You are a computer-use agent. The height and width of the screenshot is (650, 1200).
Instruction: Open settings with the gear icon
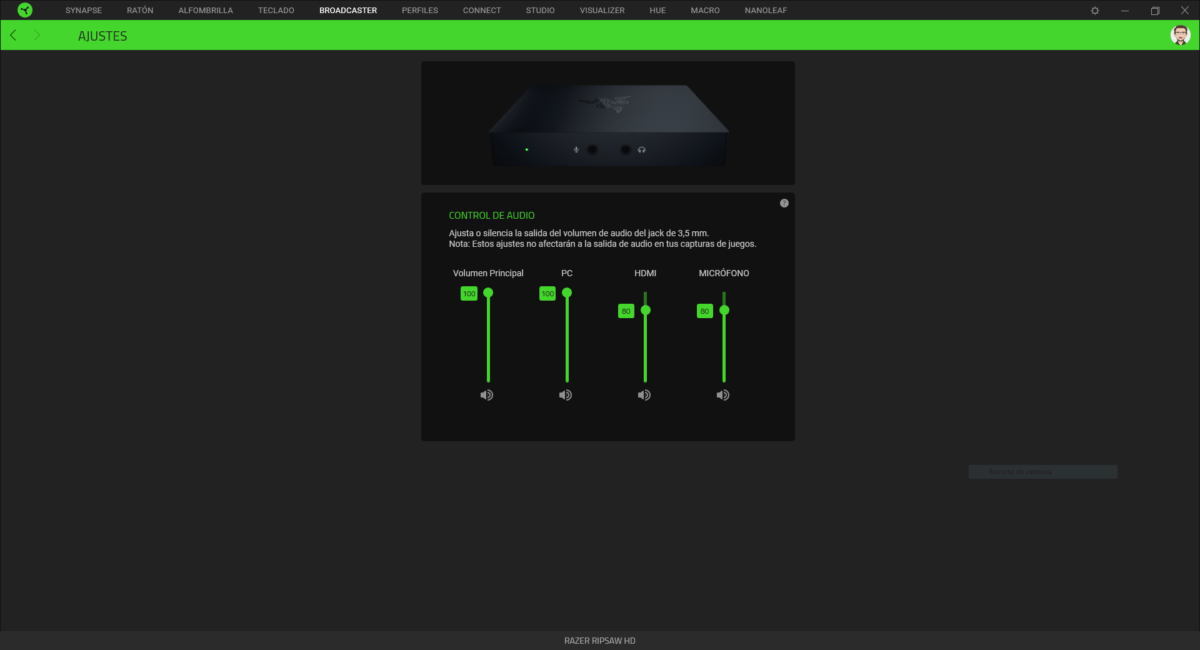[x=1095, y=10]
